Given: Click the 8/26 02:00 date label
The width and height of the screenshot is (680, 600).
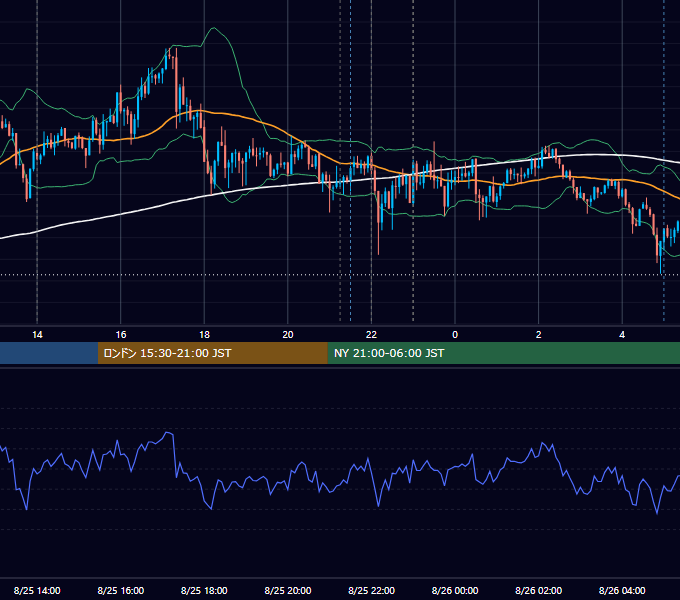Looking at the screenshot, I should click(539, 590).
